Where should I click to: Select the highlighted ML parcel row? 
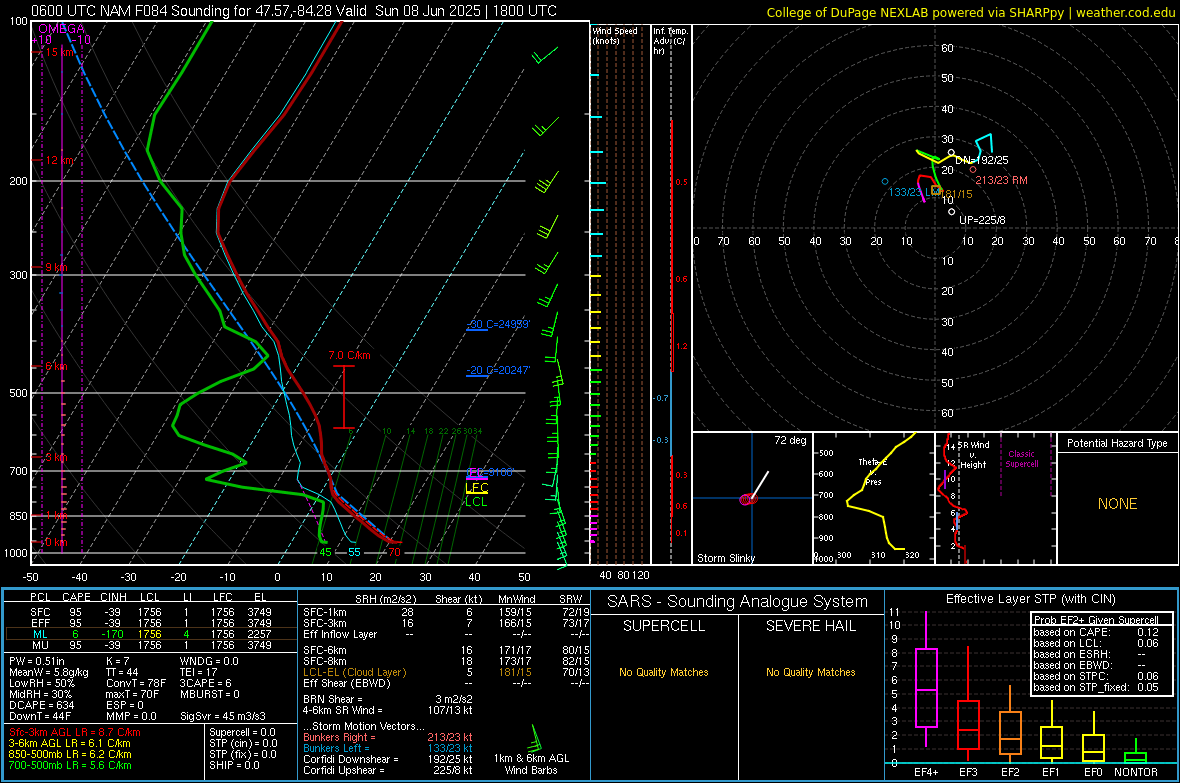coord(151,634)
